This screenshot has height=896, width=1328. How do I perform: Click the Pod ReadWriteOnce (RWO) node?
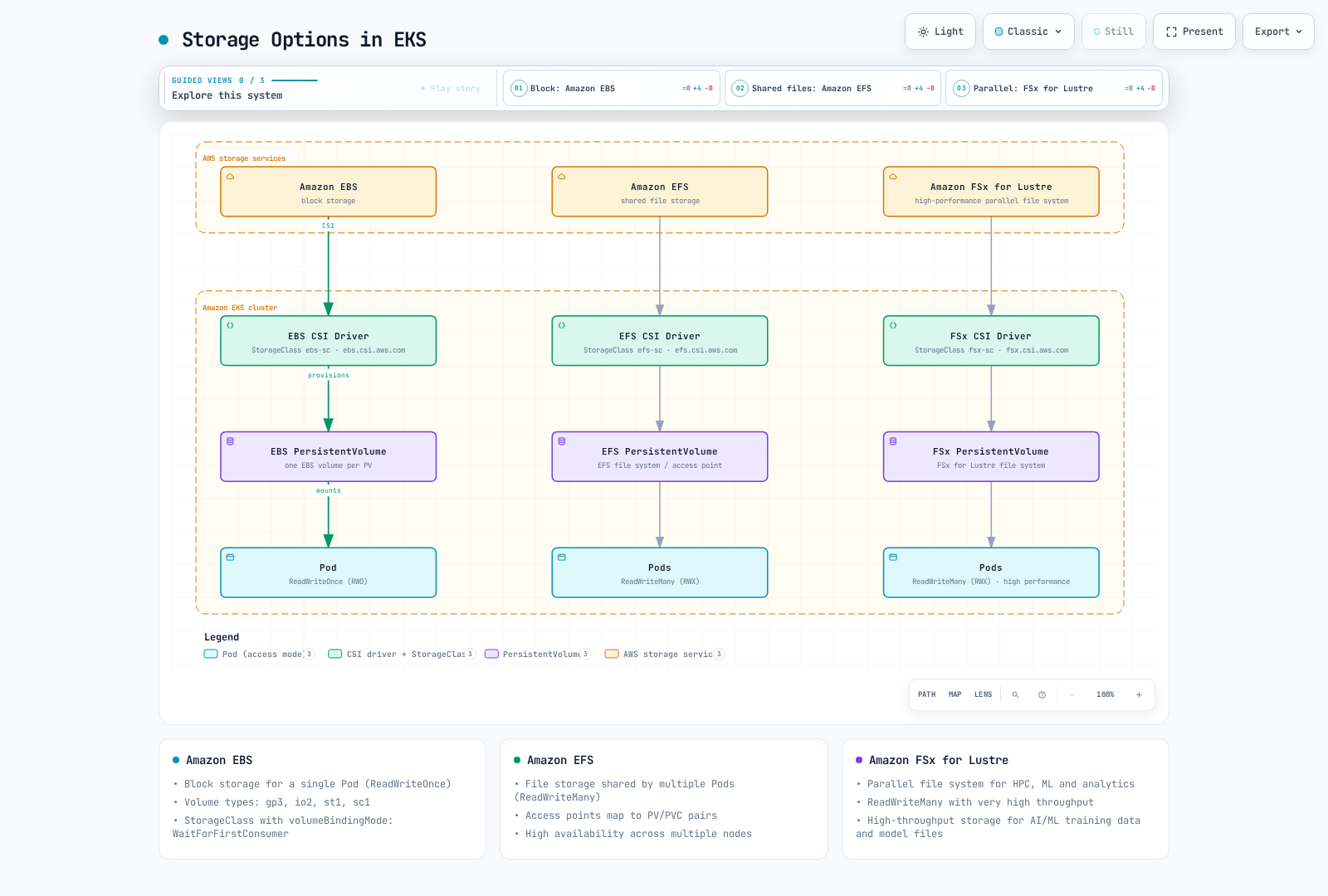point(329,572)
